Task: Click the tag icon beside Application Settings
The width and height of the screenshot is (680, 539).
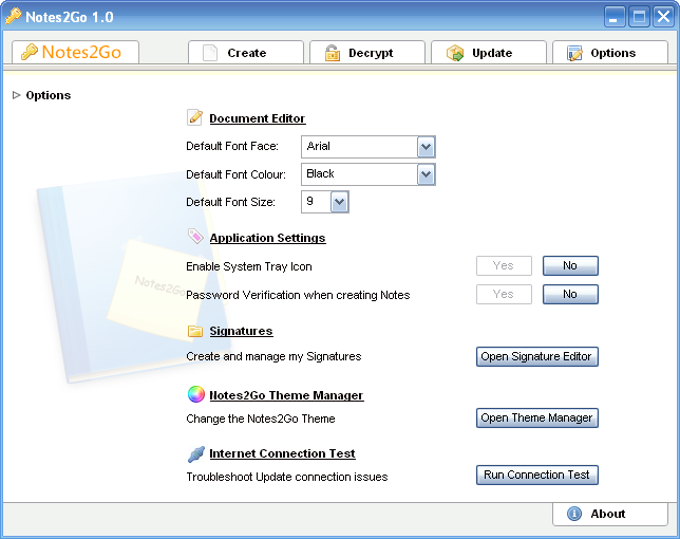Action: coord(196,236)
